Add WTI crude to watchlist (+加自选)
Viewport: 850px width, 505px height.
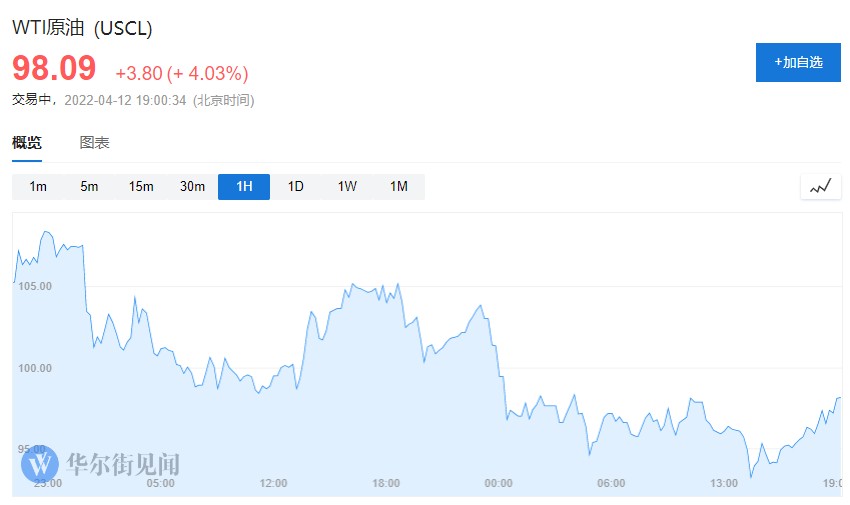[797, 62]
